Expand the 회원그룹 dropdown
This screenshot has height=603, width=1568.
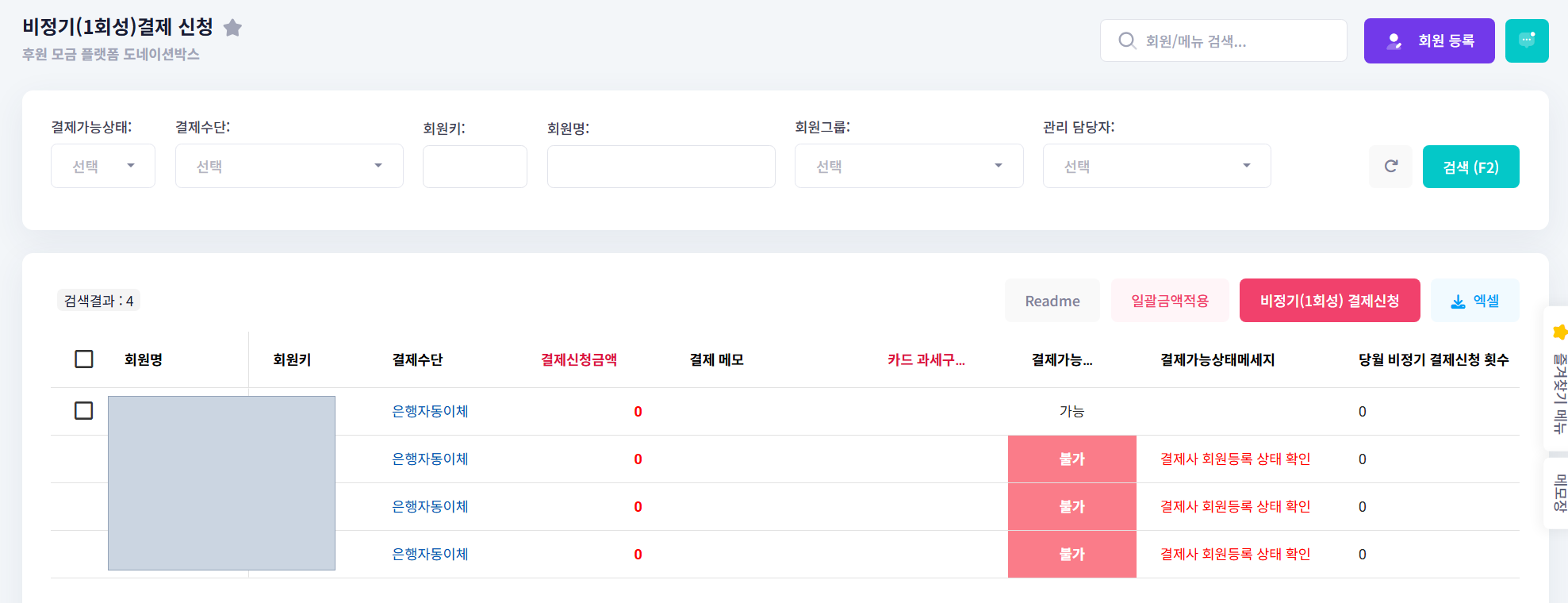tap(909, 166)
